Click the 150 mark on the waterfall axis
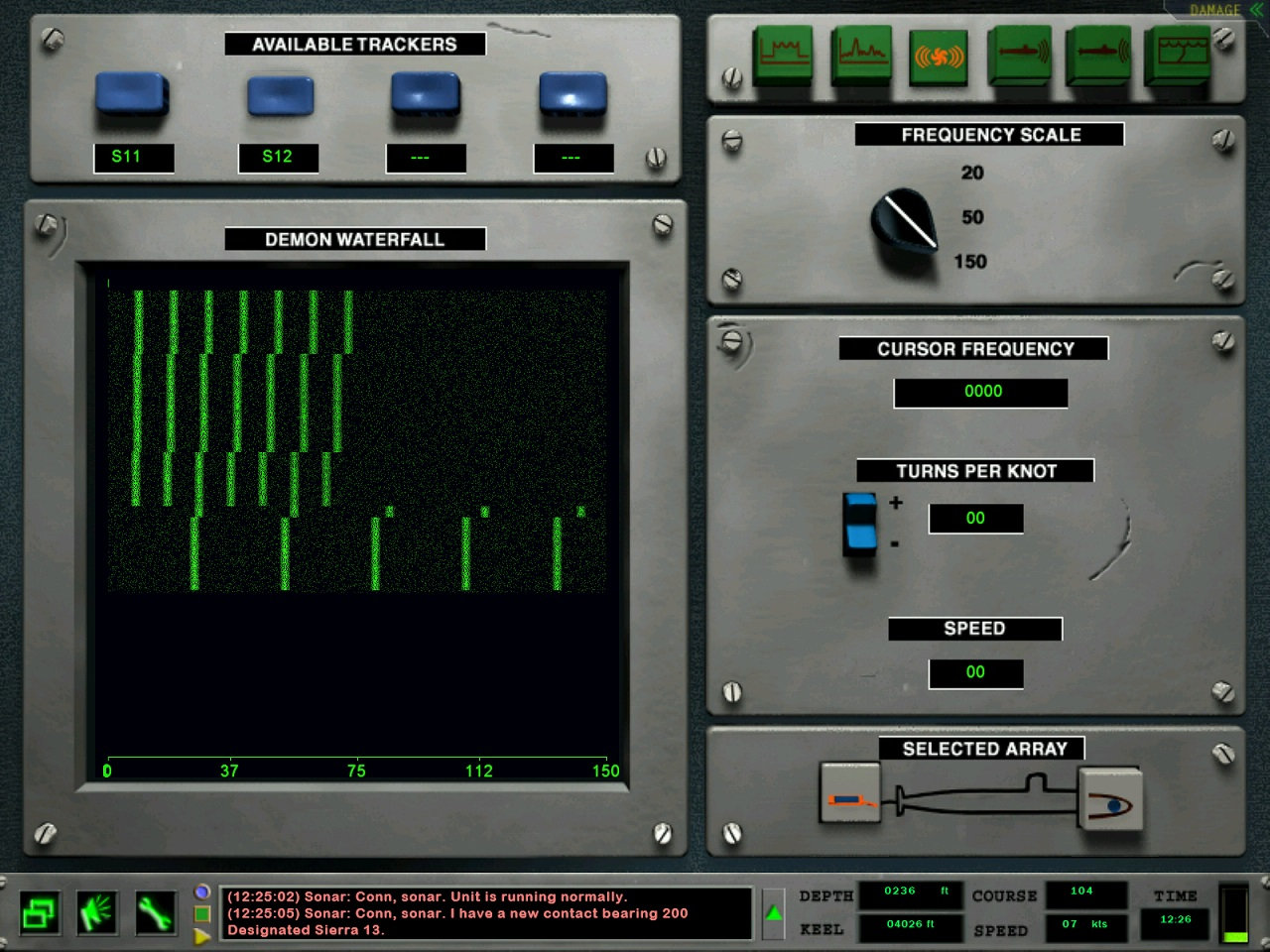This screenshot has height=952, width=1270. [x=605, y=771]
